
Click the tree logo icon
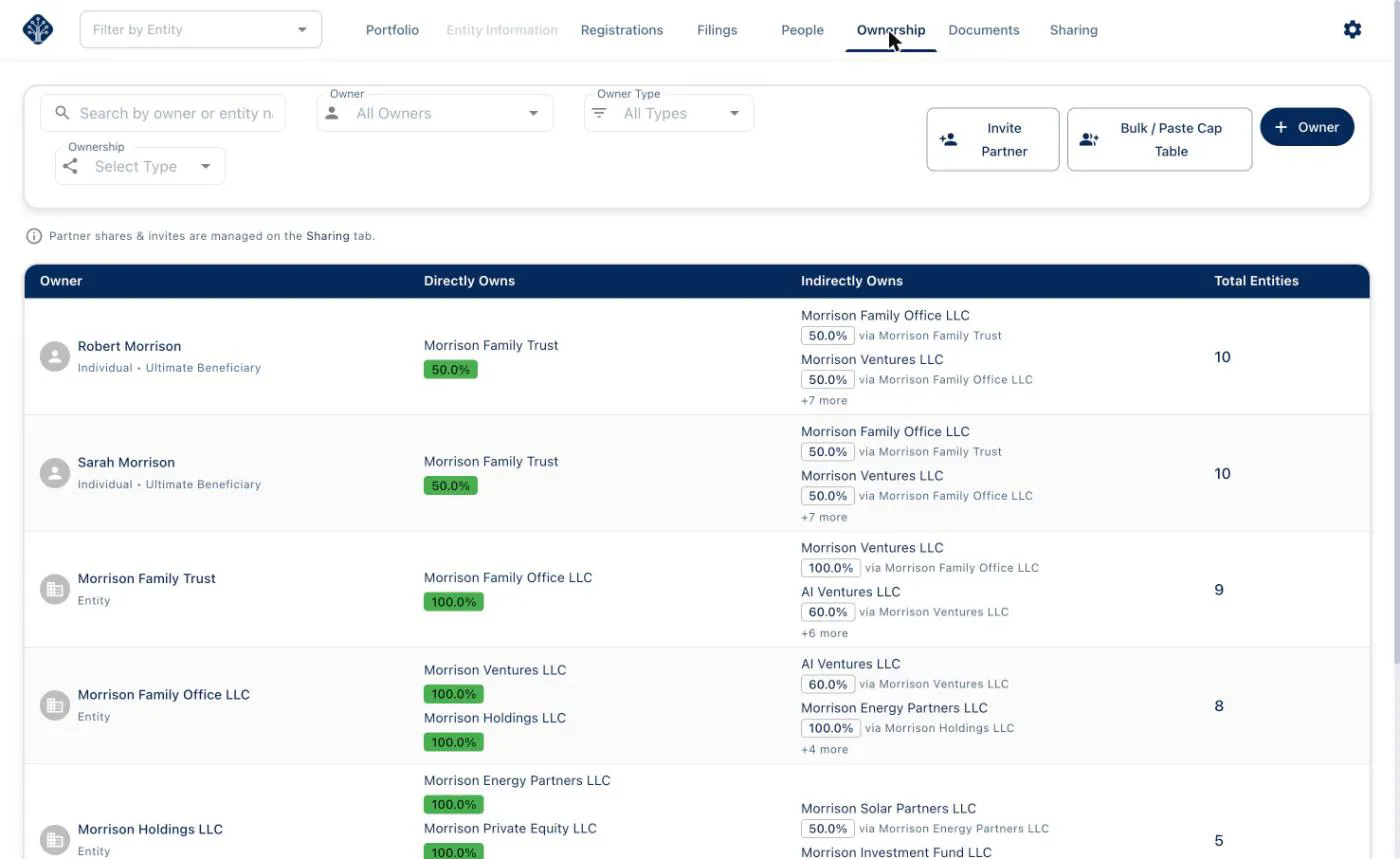[x=38, y=30]
